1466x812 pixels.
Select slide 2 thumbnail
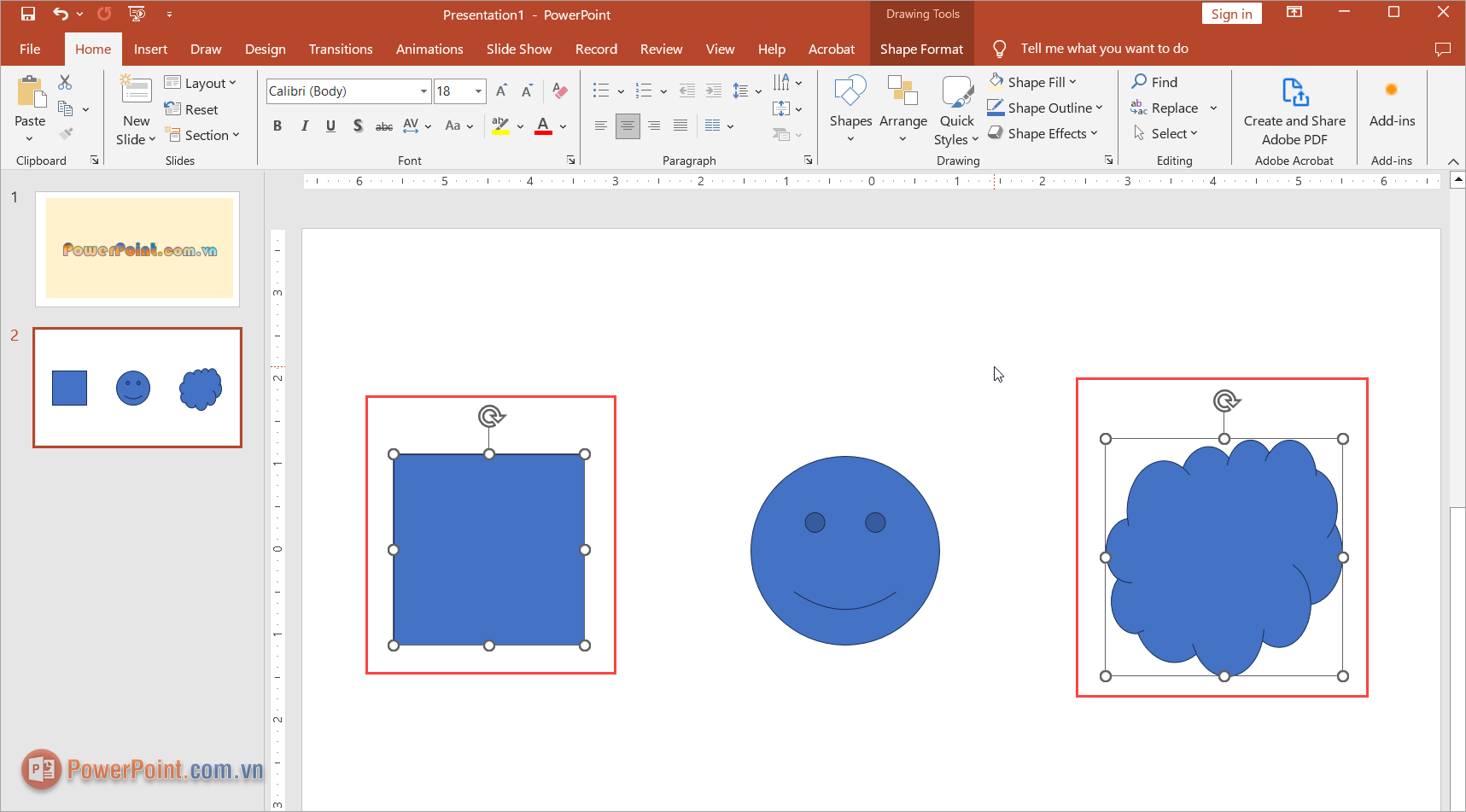(x=137, y=388)
